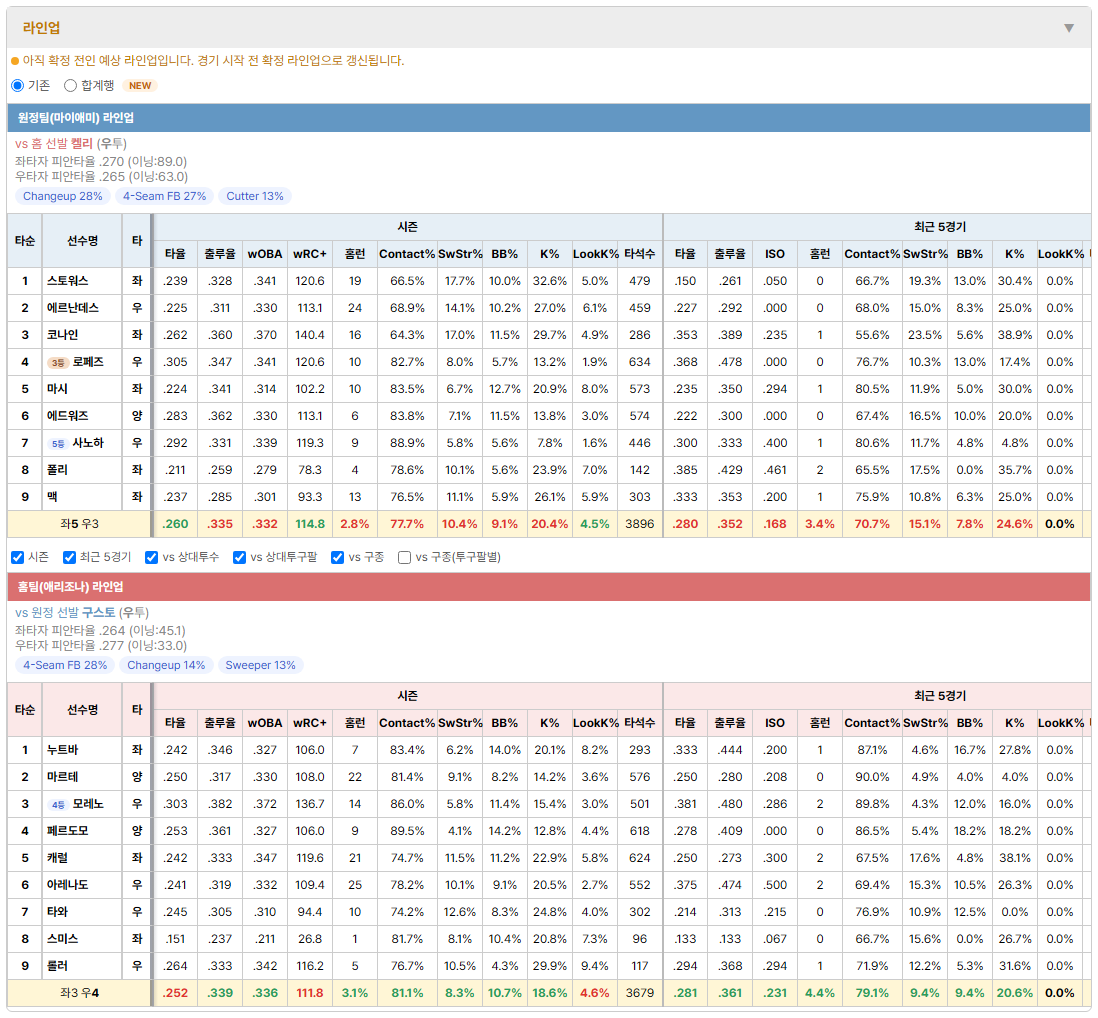Click player name 에르난데스
This screenshot has height=1018, width=1098.
73,308
